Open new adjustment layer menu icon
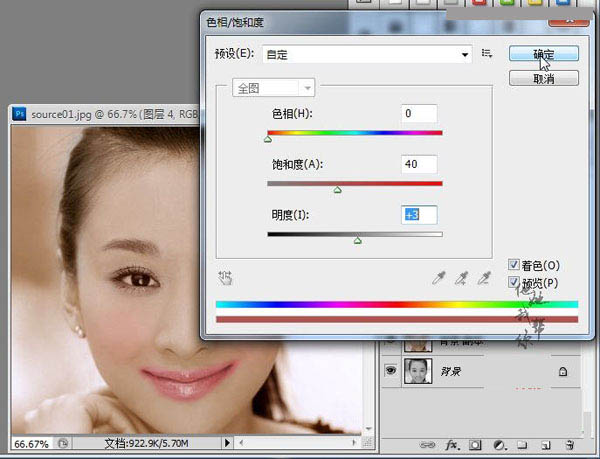This screenshot has width=600, height=459. click(x=499, y=445)
